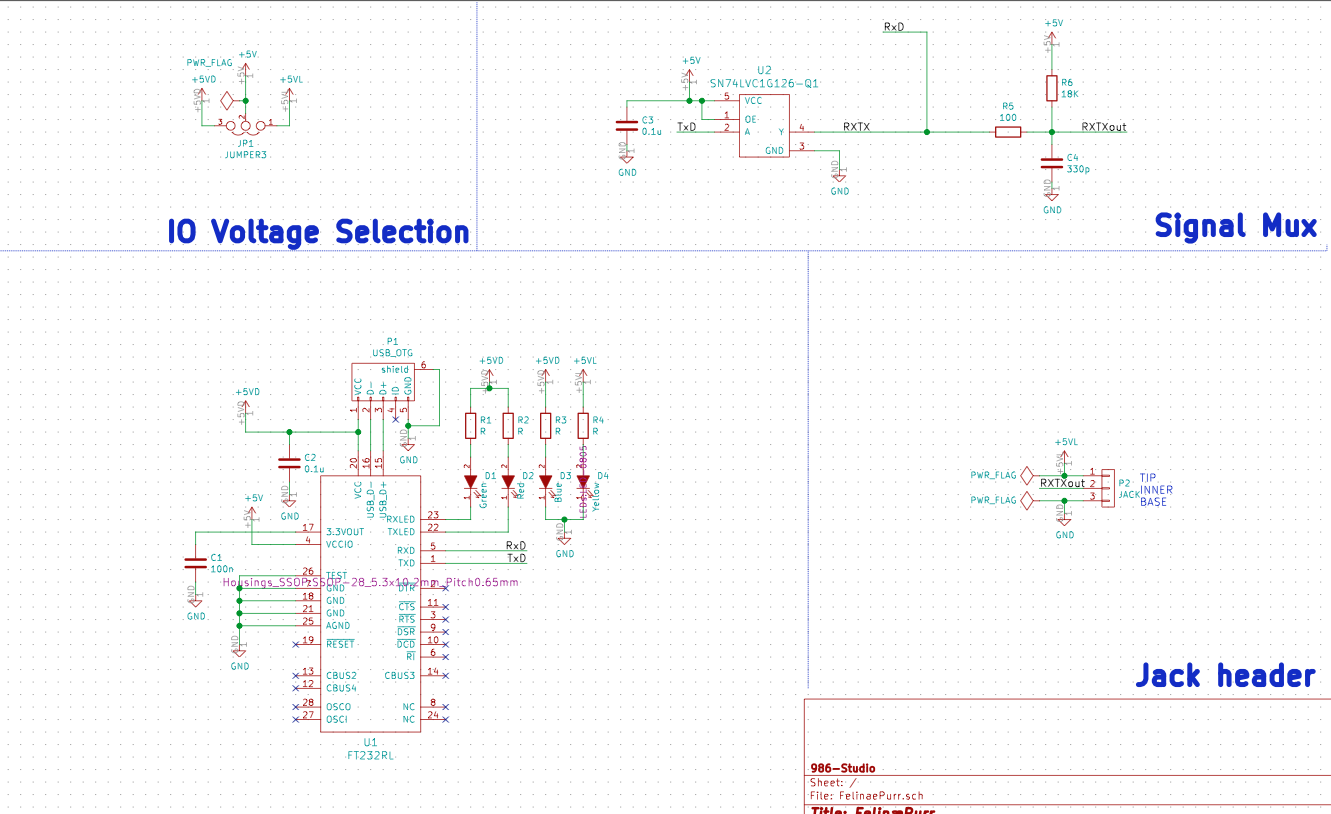Click the C2 0.1u capacitor symbol
The height and width of the screenshot is (814, 1331).
pos(289,462)
